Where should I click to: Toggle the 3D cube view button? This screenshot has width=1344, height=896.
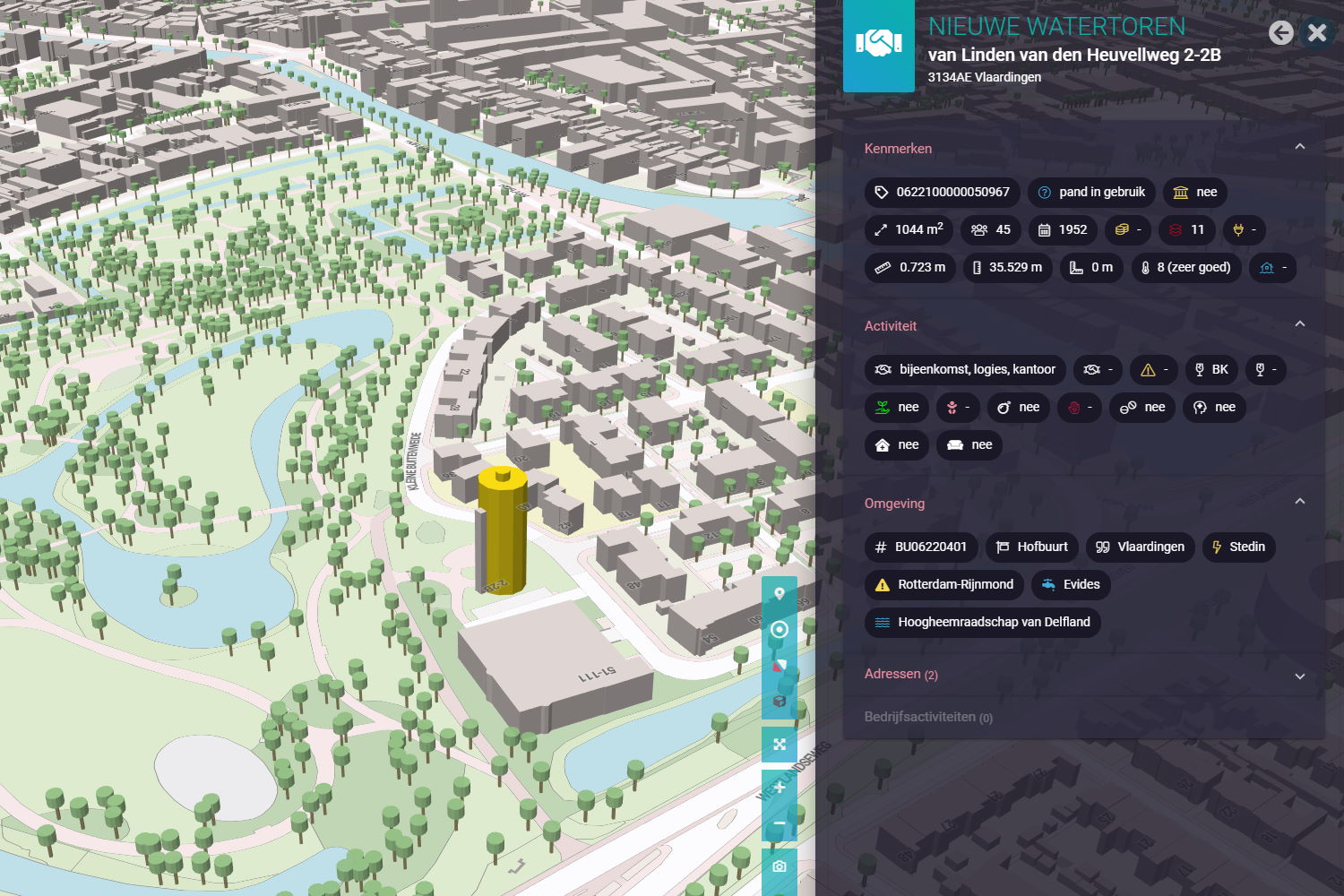click(x=780, y=701)
